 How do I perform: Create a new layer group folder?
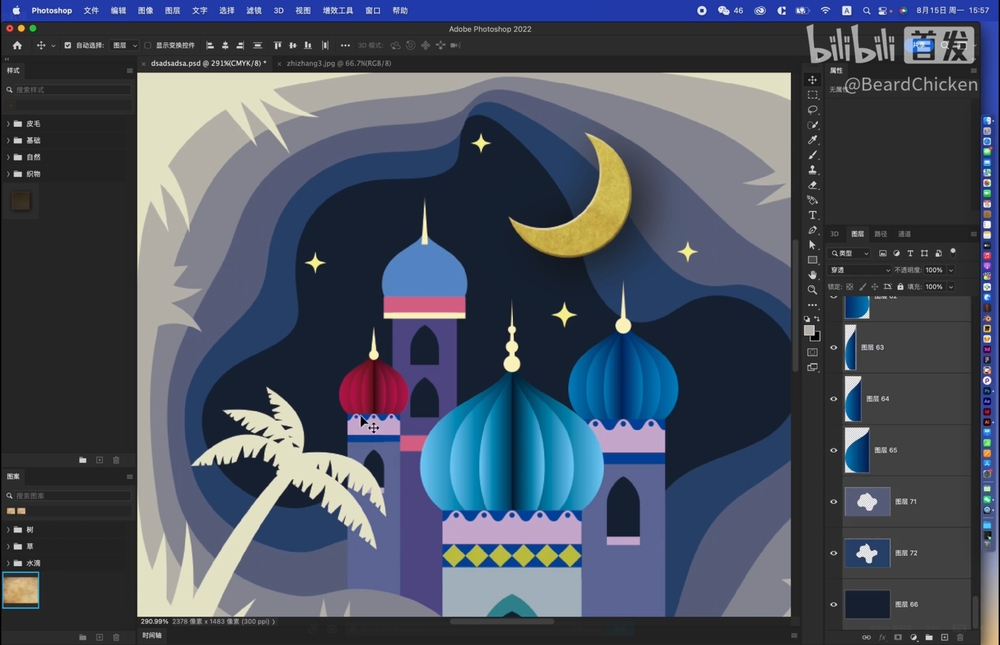click(929, 637)
